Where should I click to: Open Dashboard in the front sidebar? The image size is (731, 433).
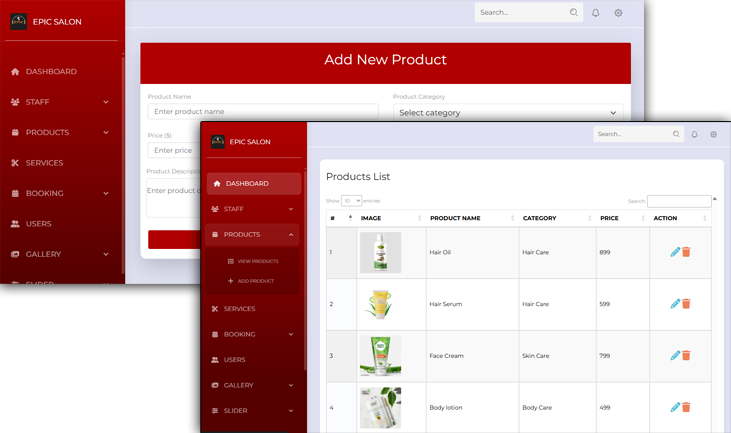point(246,184)
